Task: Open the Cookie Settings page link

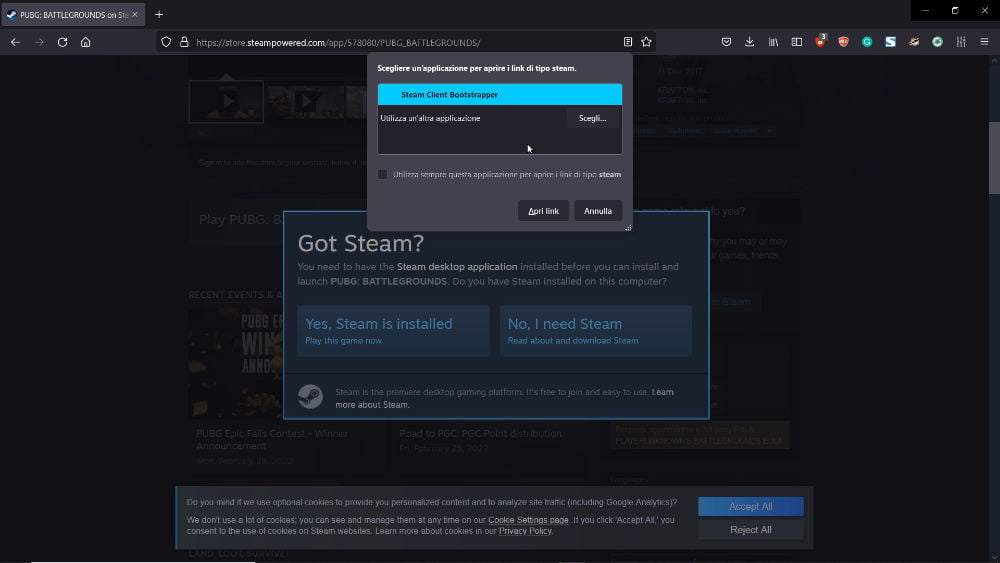Action: 528,520
